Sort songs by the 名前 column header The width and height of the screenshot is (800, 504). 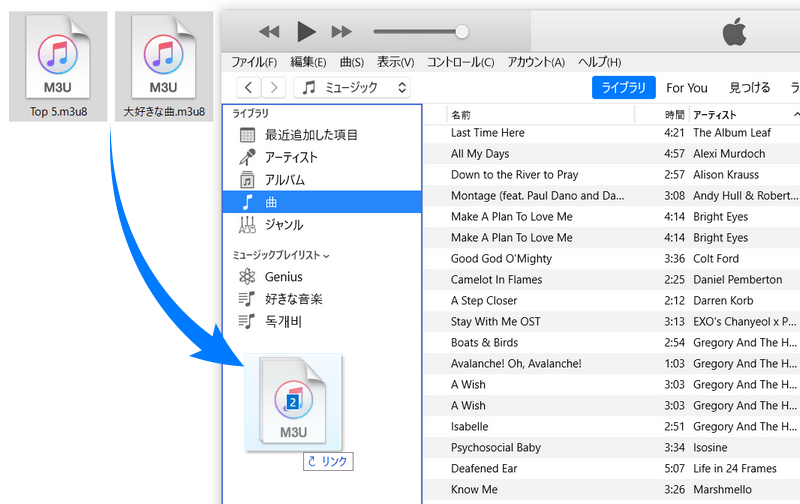461,115
